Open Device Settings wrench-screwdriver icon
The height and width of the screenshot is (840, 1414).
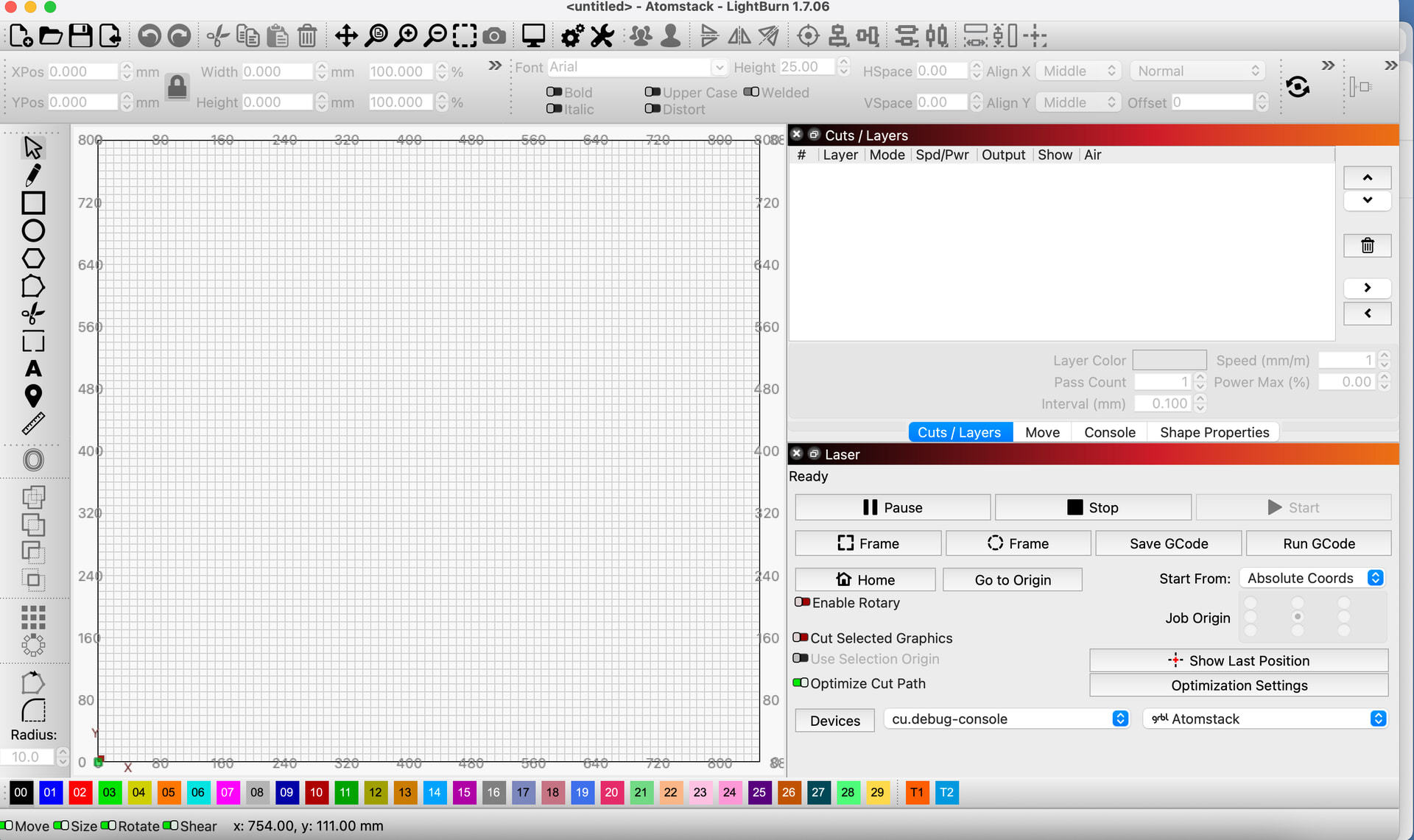tap(602, 36)
